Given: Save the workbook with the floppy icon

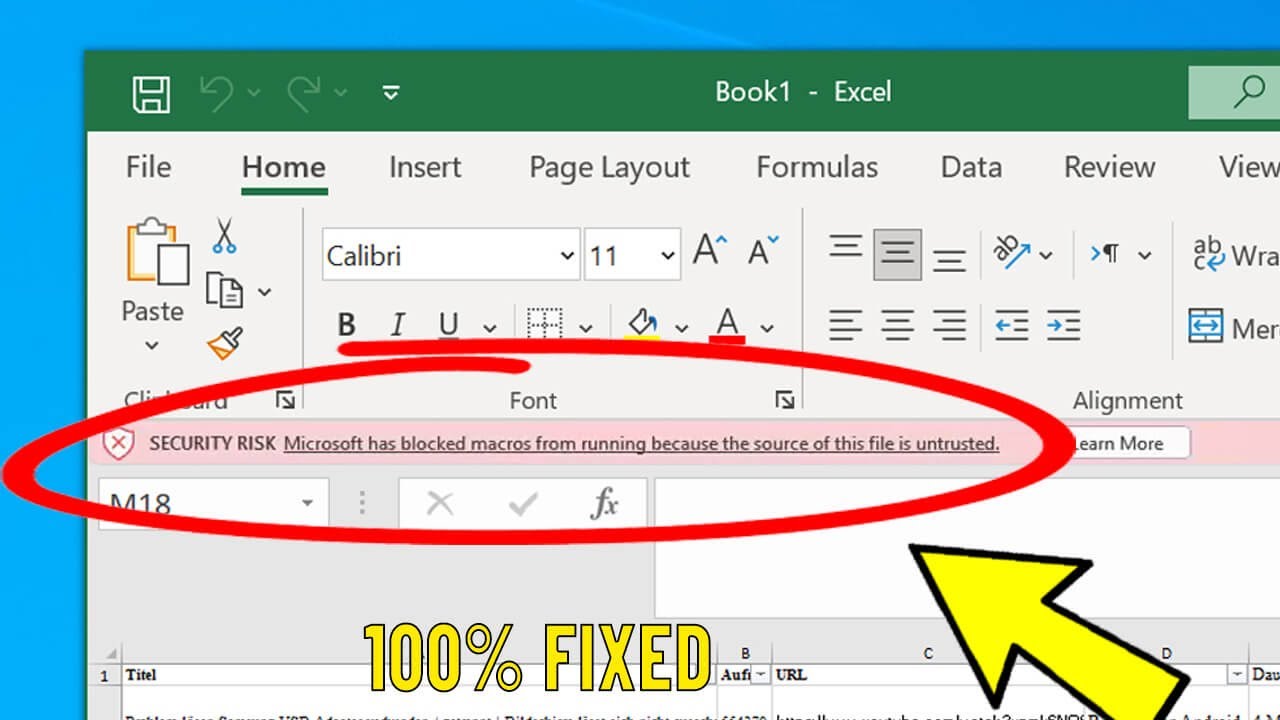Looking at the screenshot, I should [152, 94].
